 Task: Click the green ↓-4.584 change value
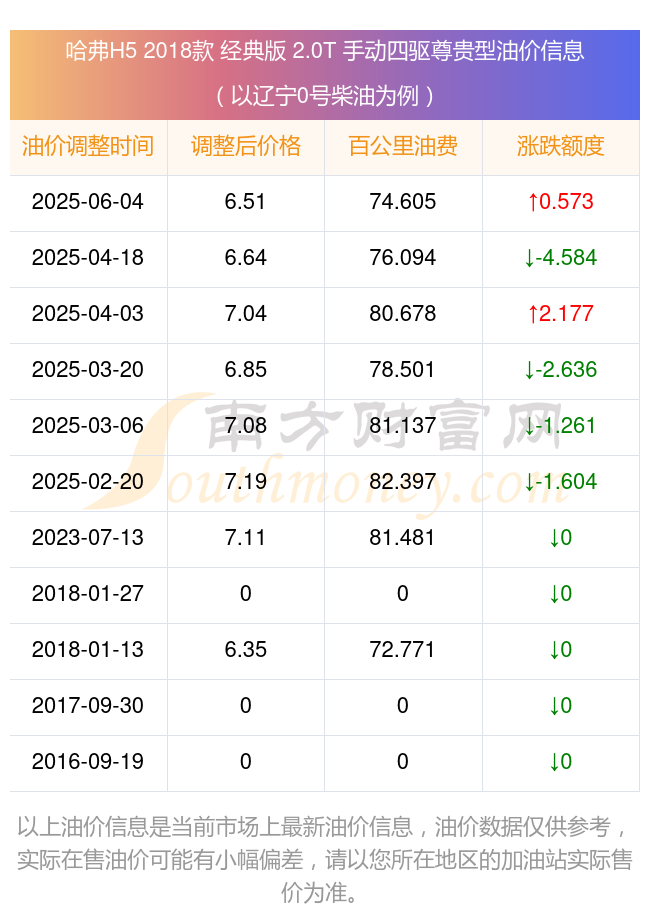tap(561, 258)
